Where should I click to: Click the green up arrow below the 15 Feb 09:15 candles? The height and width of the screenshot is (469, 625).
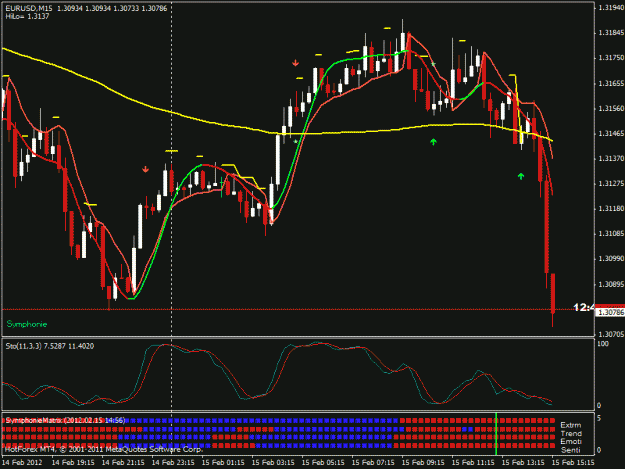tap(433, 141)
